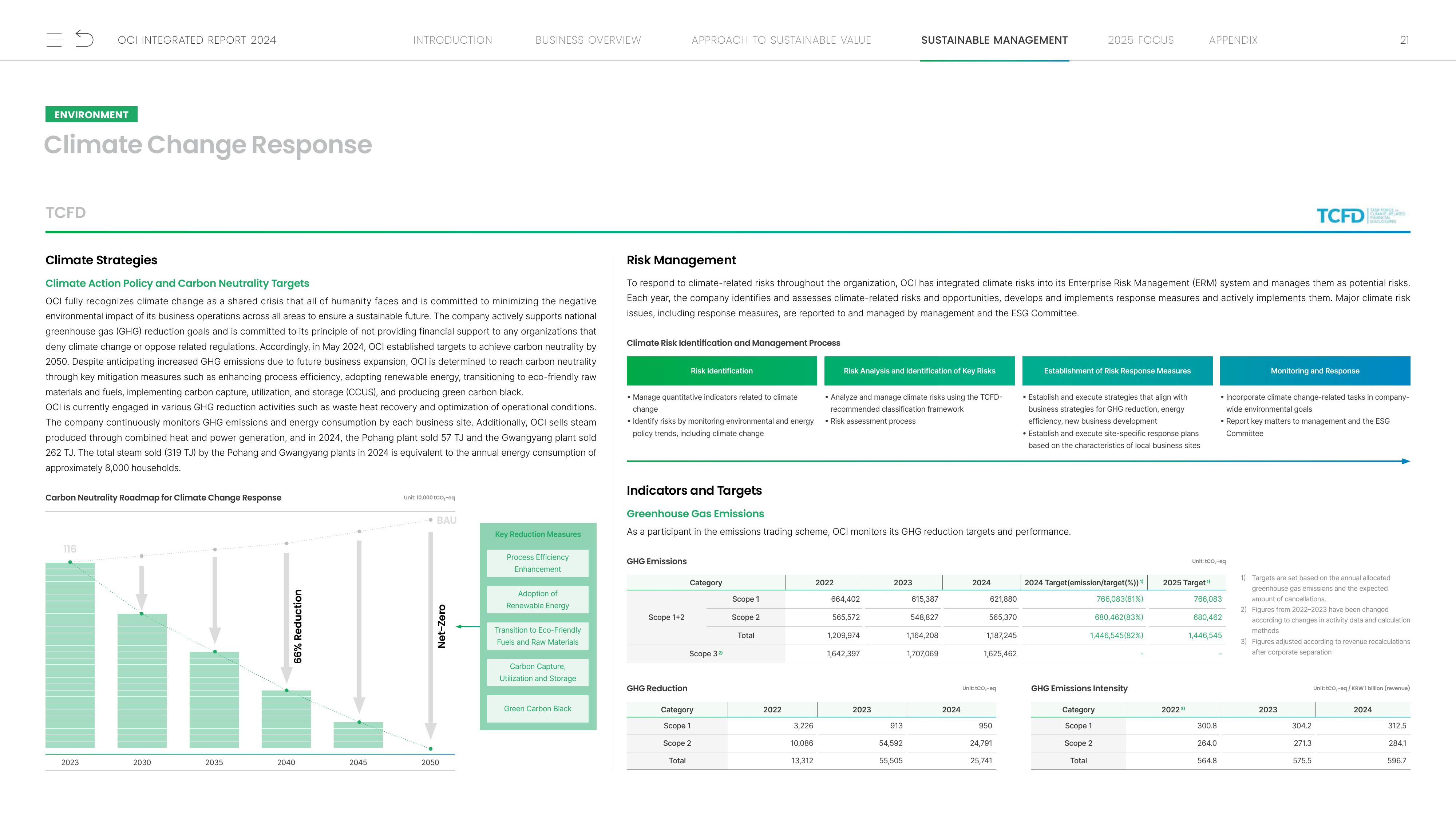Click the BAU label on the chart
This screenshot has width=1456, height=819.
coord(446,521)
